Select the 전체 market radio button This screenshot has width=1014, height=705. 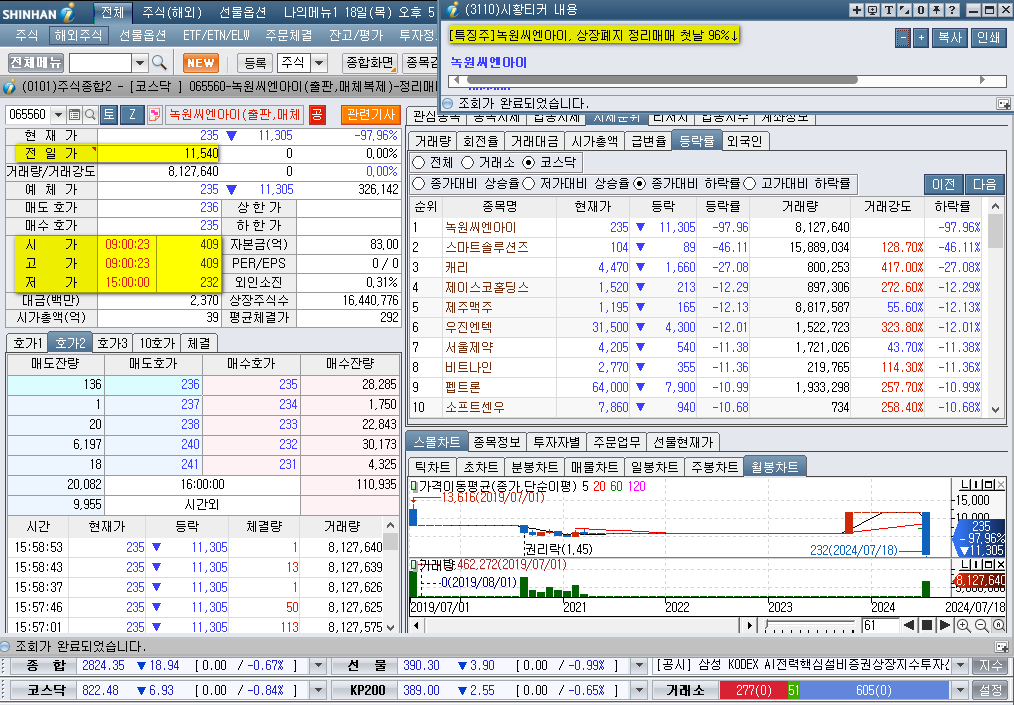(418, 162)
